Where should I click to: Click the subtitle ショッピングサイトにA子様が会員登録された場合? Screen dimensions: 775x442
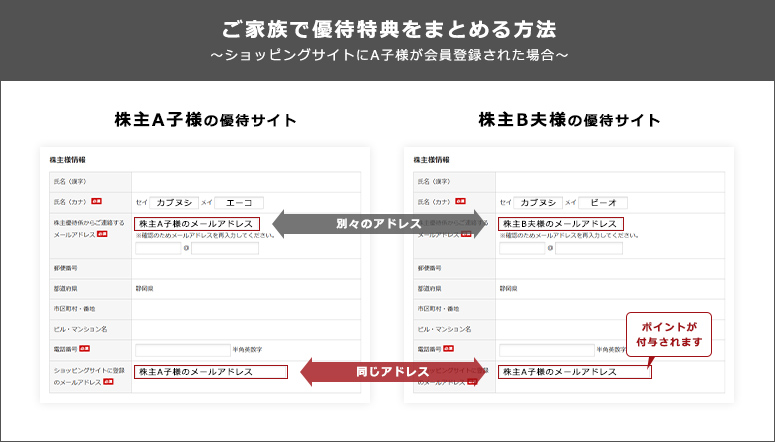[x=389, y=55]
